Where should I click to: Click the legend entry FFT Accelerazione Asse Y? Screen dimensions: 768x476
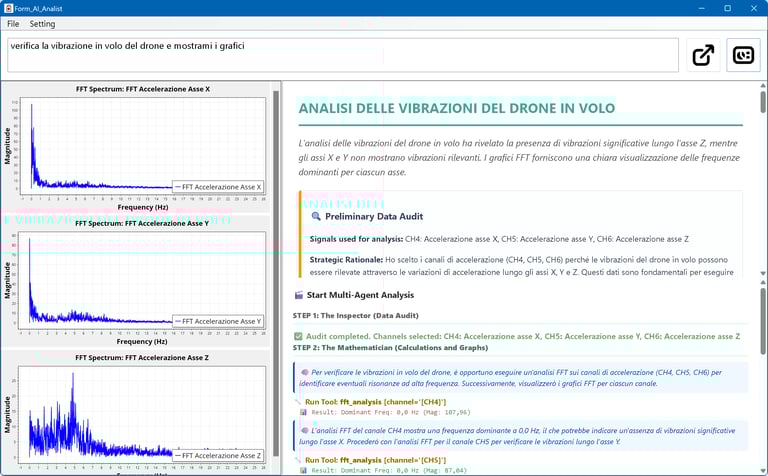[x=218, y=321]
